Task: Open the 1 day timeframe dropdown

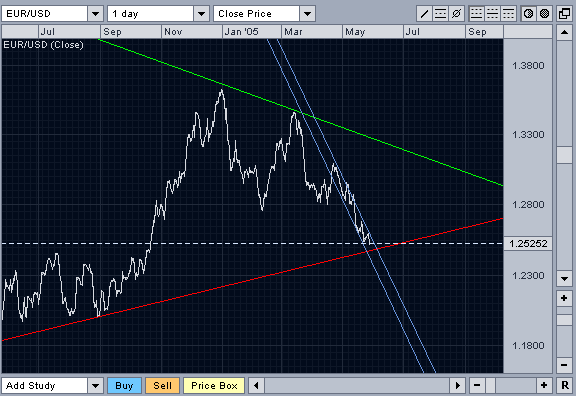Action: (x=201, y=14)
